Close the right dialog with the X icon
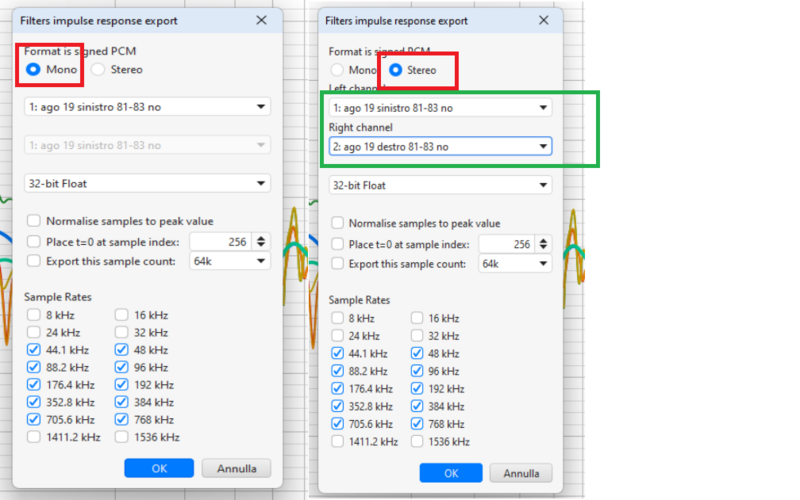The width and height of the screenshot is (800, 500). pos(543,20)
